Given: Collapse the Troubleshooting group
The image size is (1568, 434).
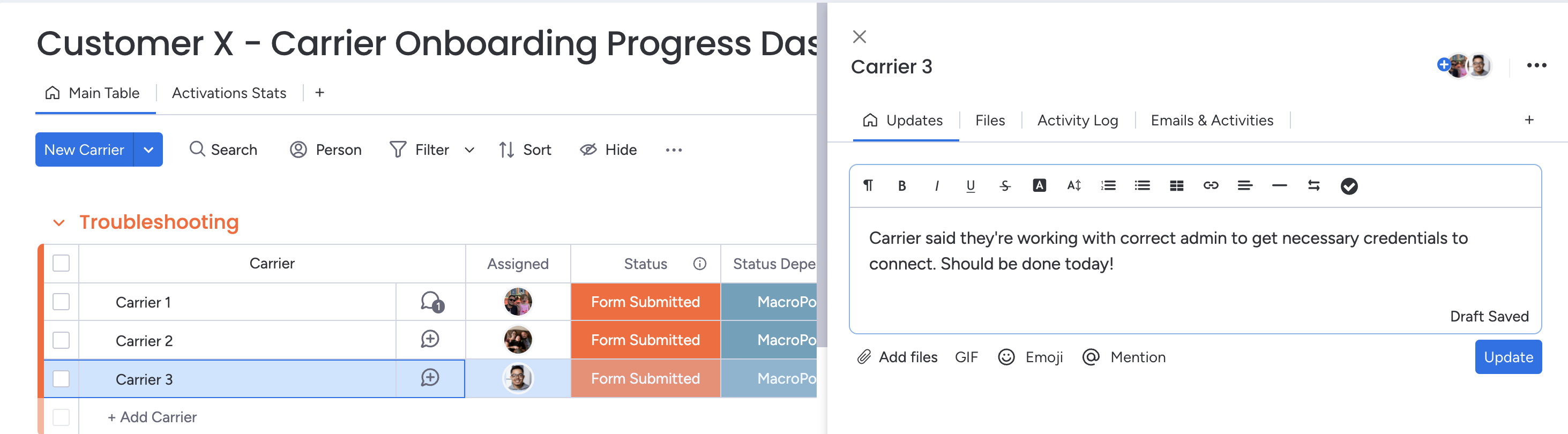Looking at the screenshot, I should [58, 223].
